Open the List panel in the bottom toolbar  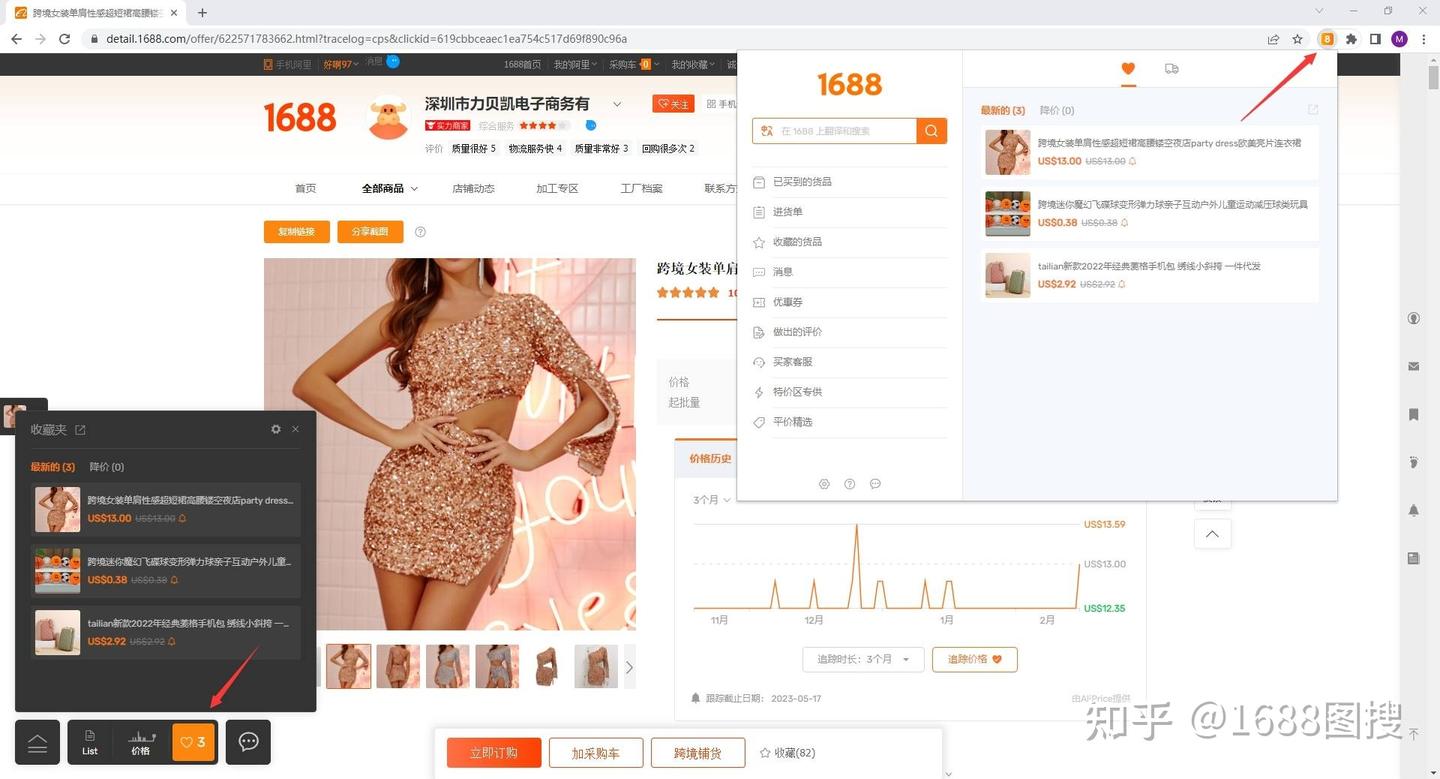click(x=89, y=742)
